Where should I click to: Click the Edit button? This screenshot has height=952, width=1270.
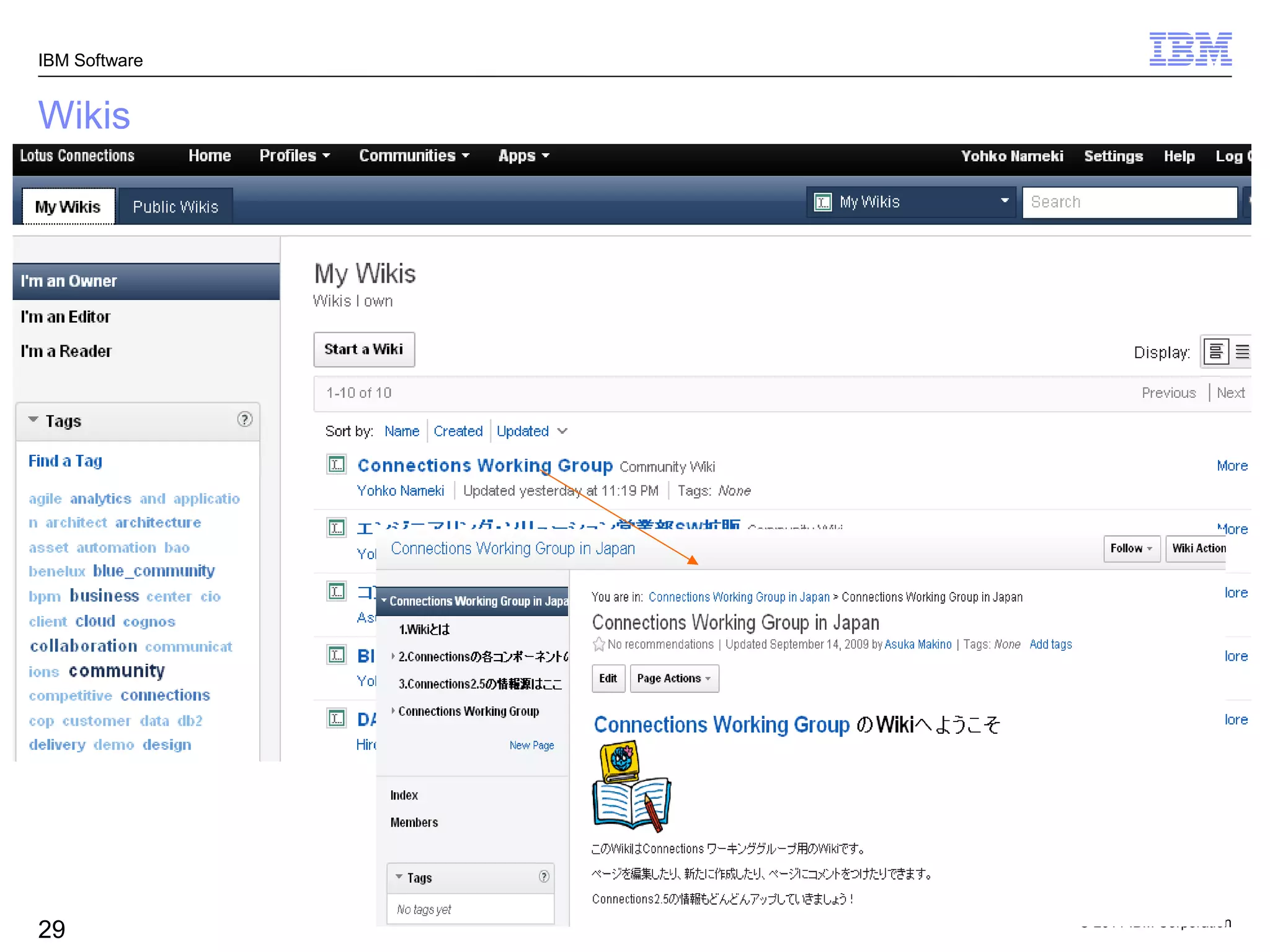(x=608, y=679)
